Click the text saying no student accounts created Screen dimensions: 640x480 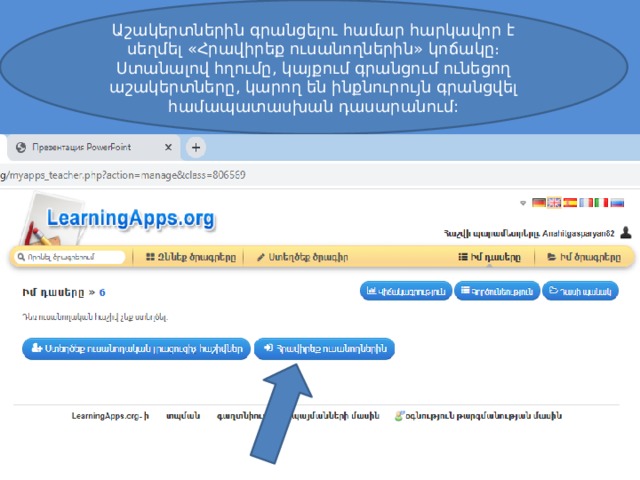click(95, 317)
